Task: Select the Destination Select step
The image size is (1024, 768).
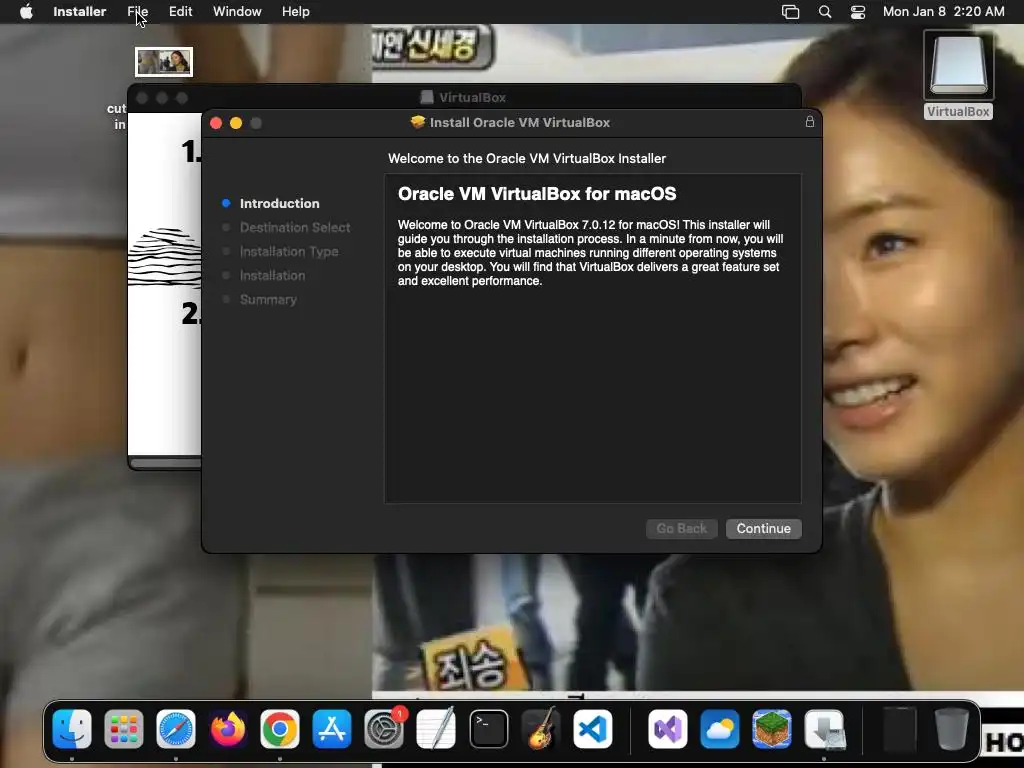Action: pos(295,227)
